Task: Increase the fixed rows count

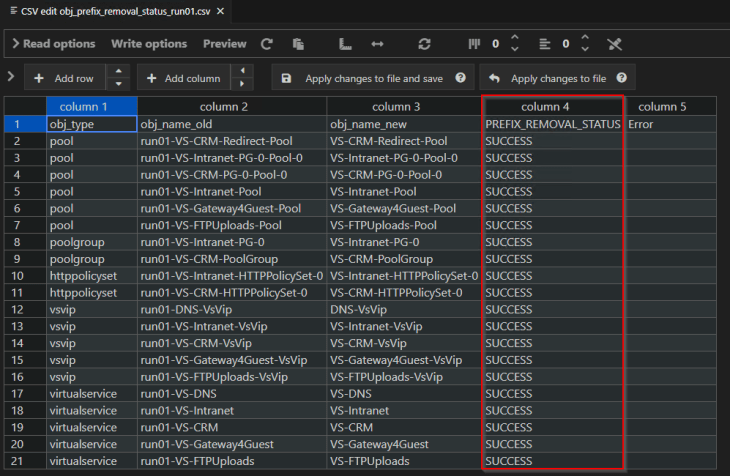Action: [x=585, y=38]
